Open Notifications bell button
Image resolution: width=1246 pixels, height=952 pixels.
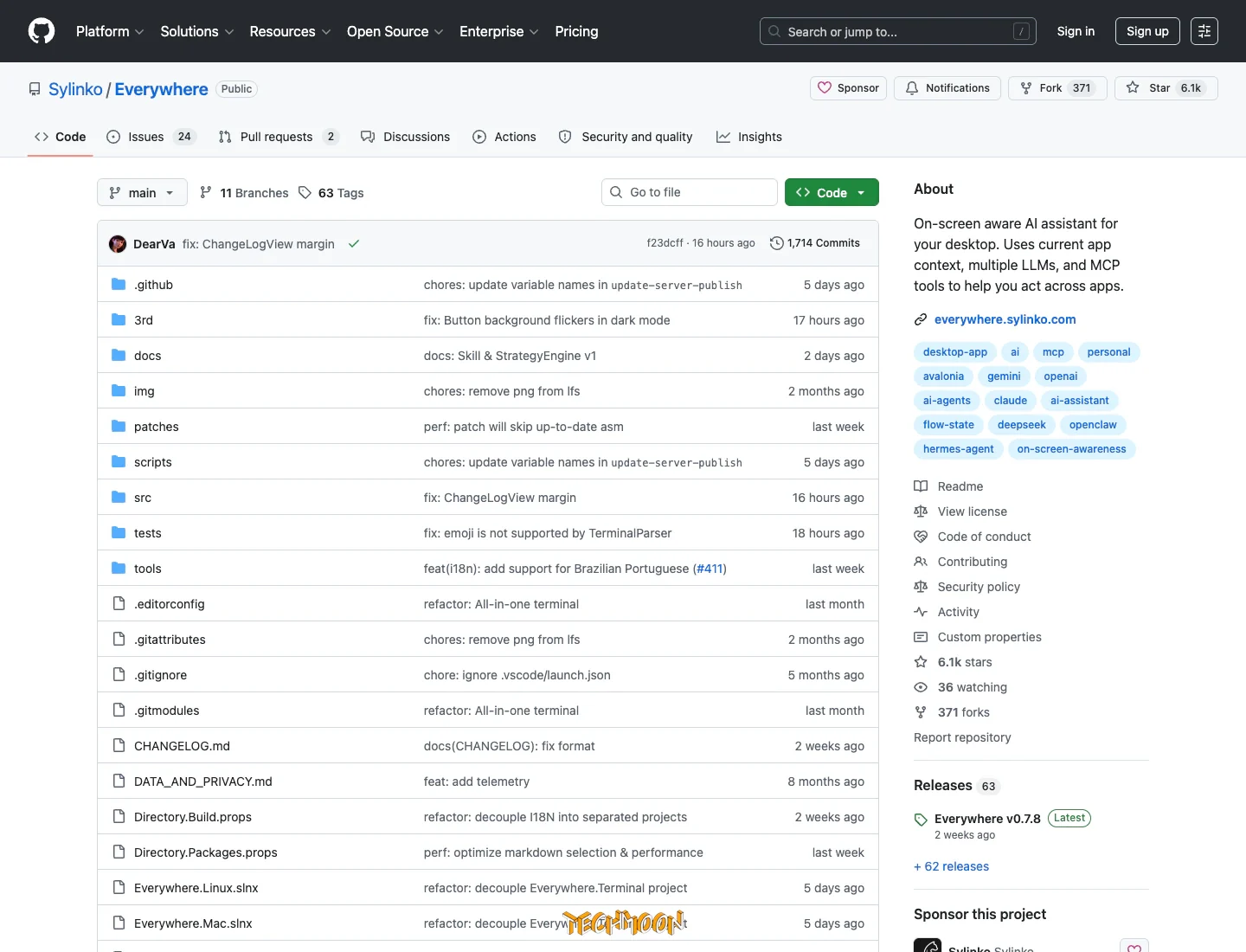tap(947, 88)
